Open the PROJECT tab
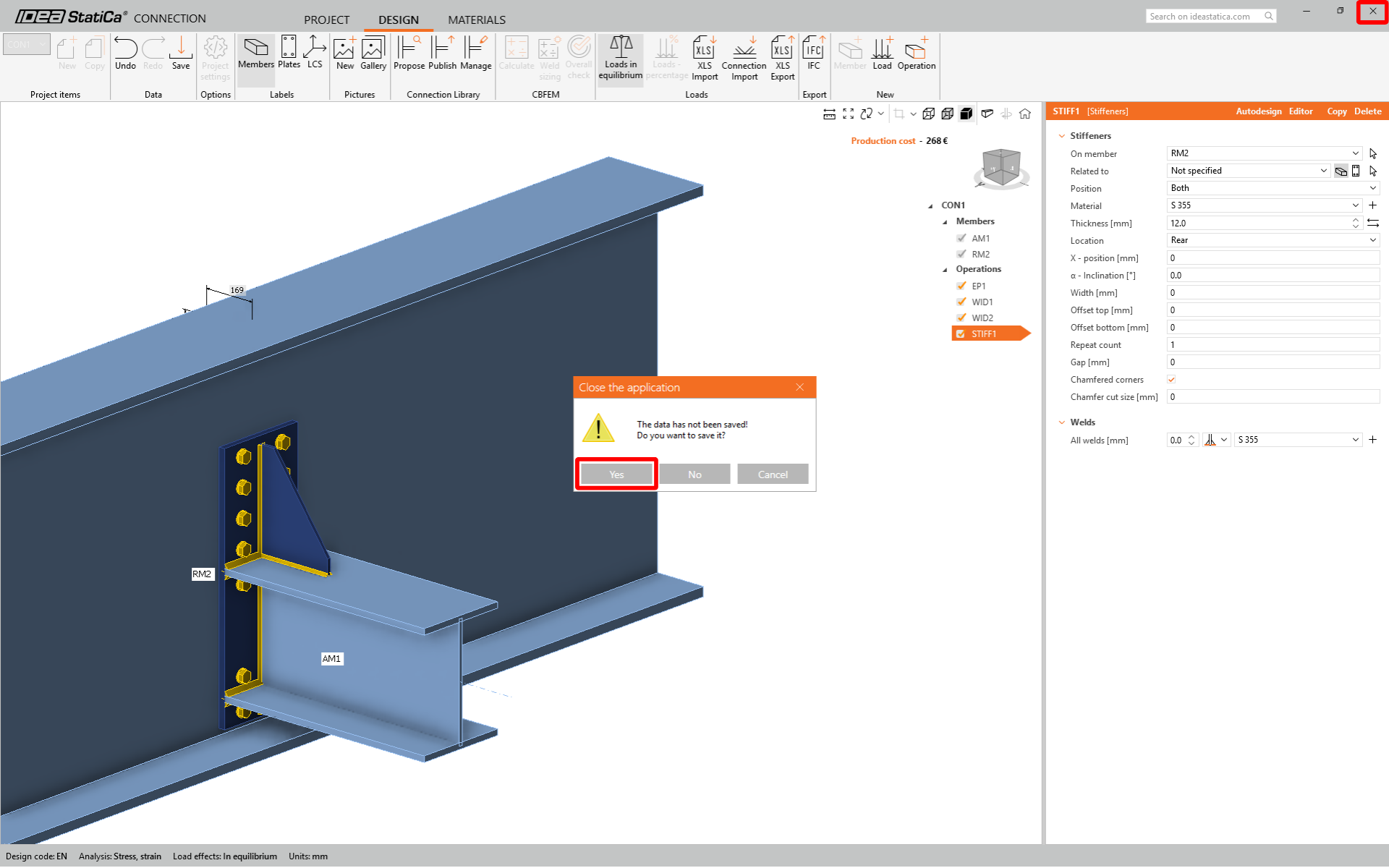 point(326,20)
